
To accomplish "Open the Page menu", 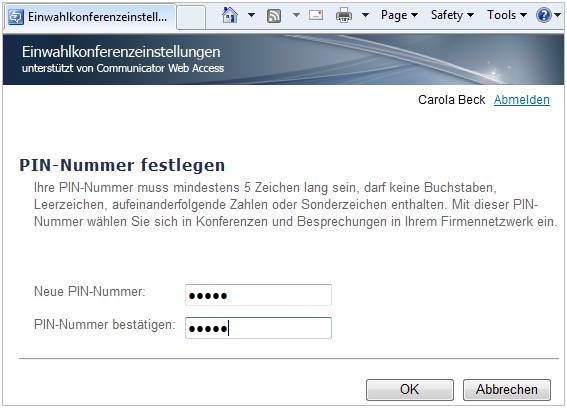I will 399,15.
